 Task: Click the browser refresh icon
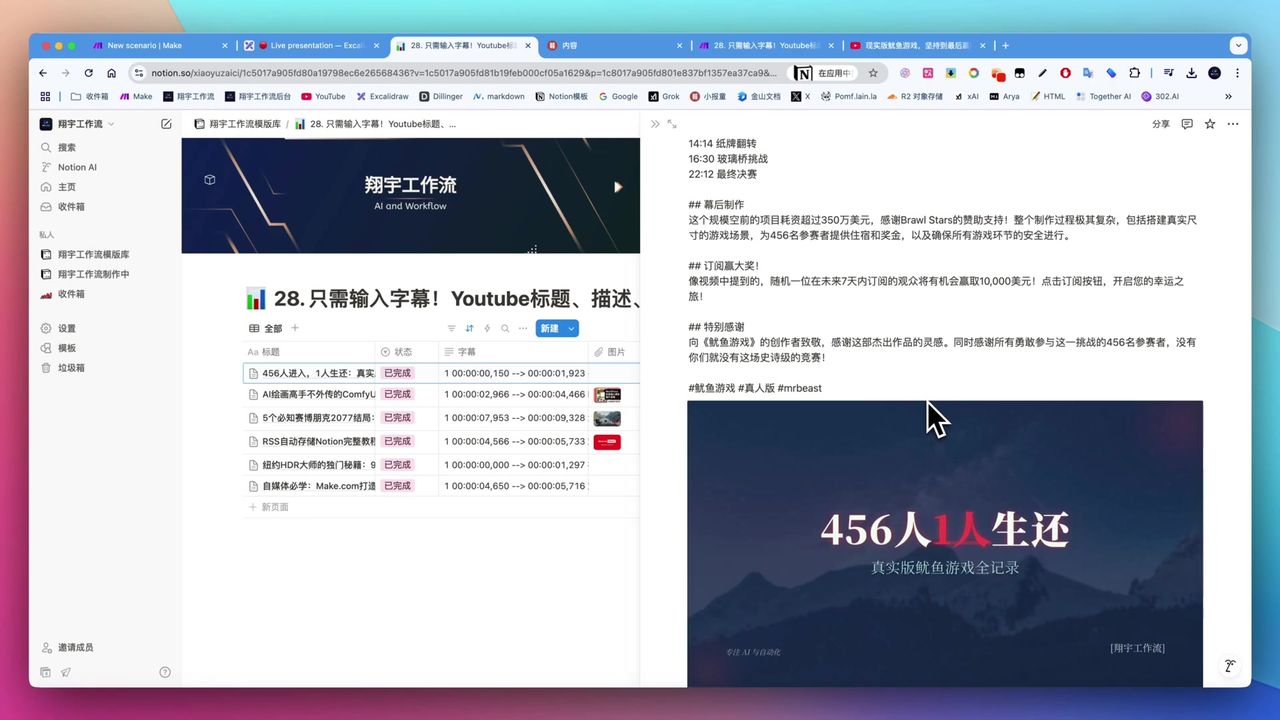(88, 73)
